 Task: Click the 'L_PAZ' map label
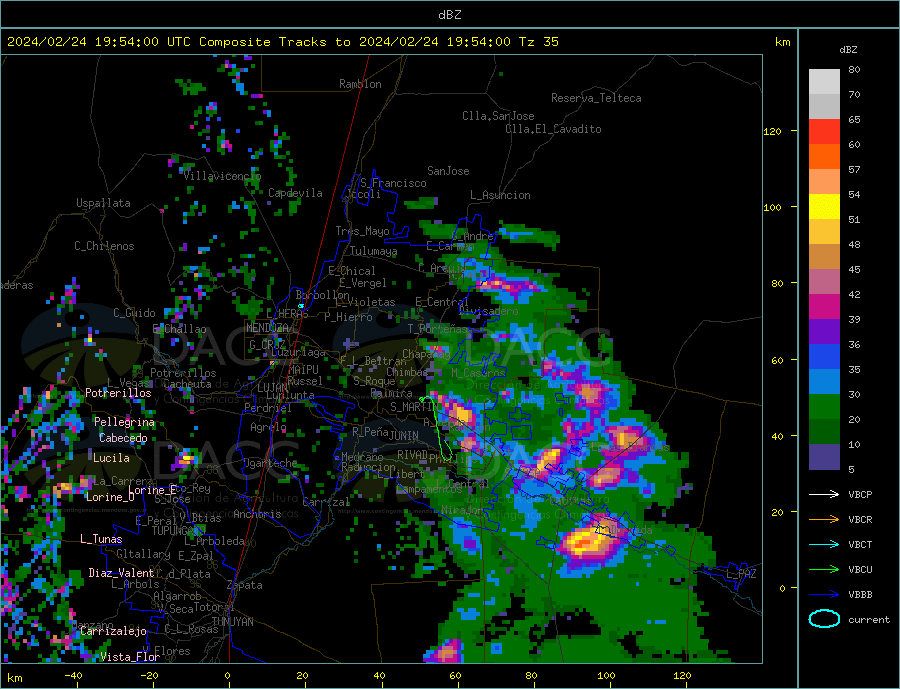pos(742,574)
